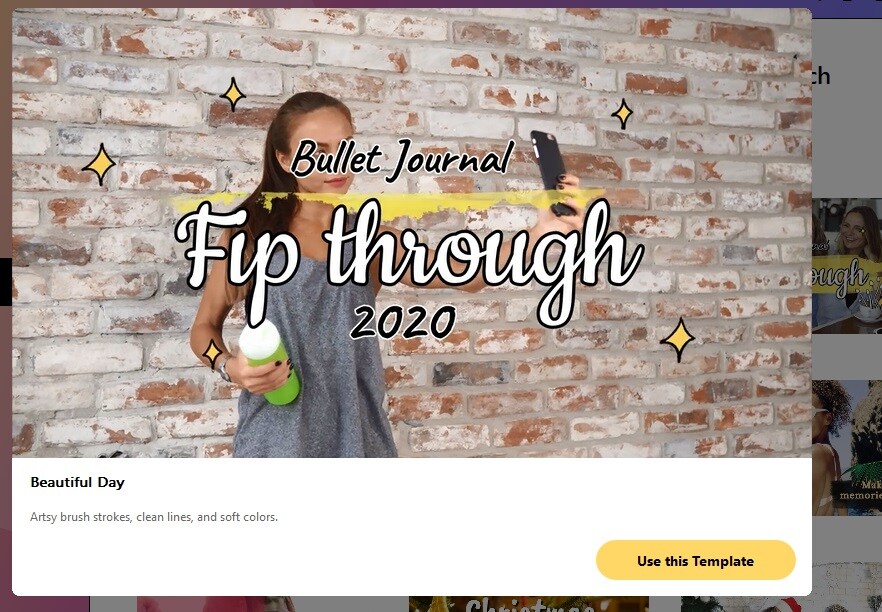Open the smiling woman template thumbnail behind the dialog

(x=847, y=265)
